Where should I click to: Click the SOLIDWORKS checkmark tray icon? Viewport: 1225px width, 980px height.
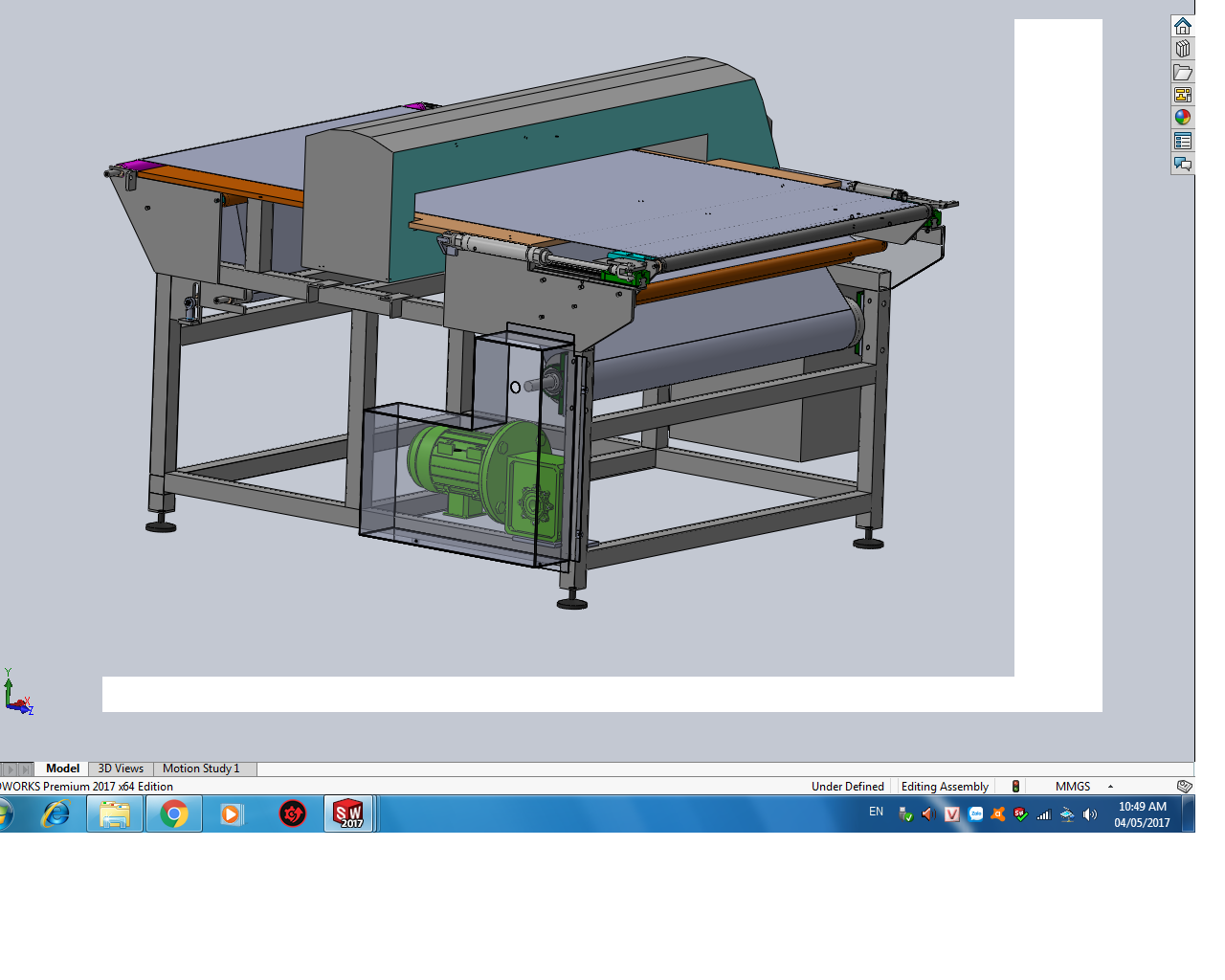(1021, 814)
